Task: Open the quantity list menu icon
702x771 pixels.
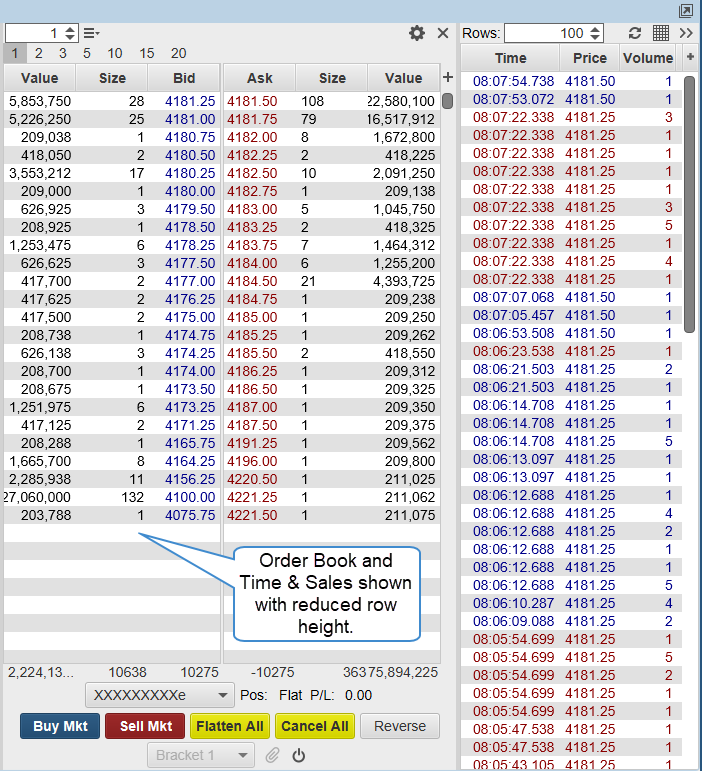Action: coord(91,33)
